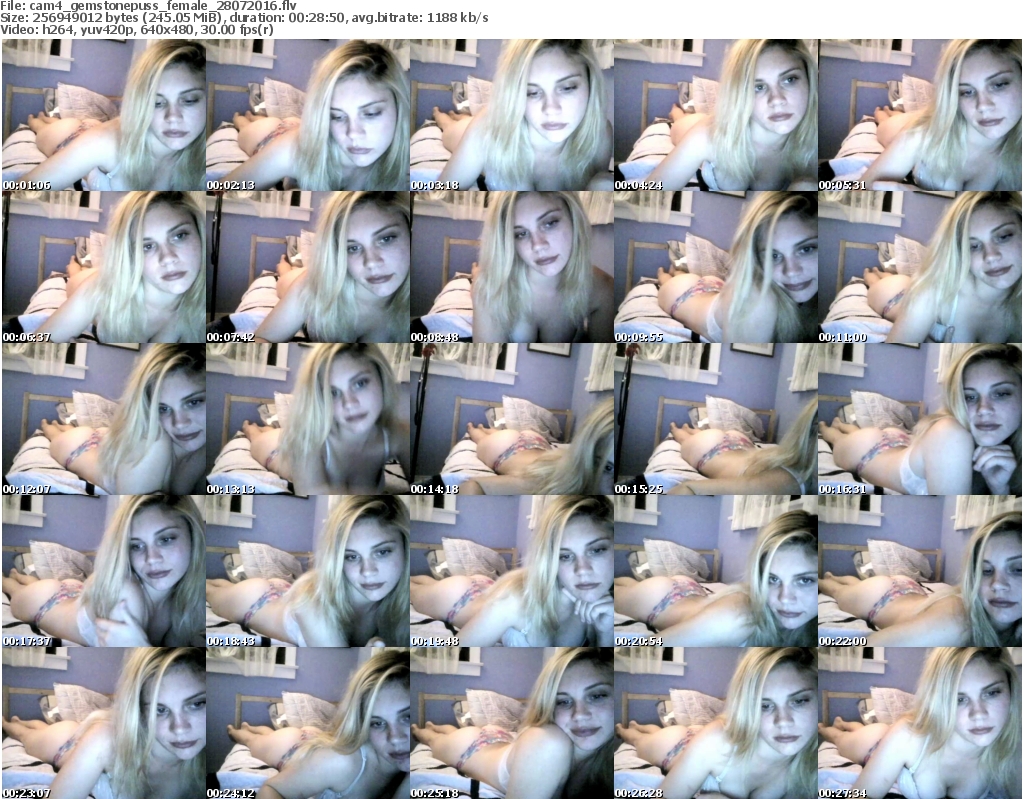
Task: Pick the frame stamped 00:14:18
Action: coord(511,419)
